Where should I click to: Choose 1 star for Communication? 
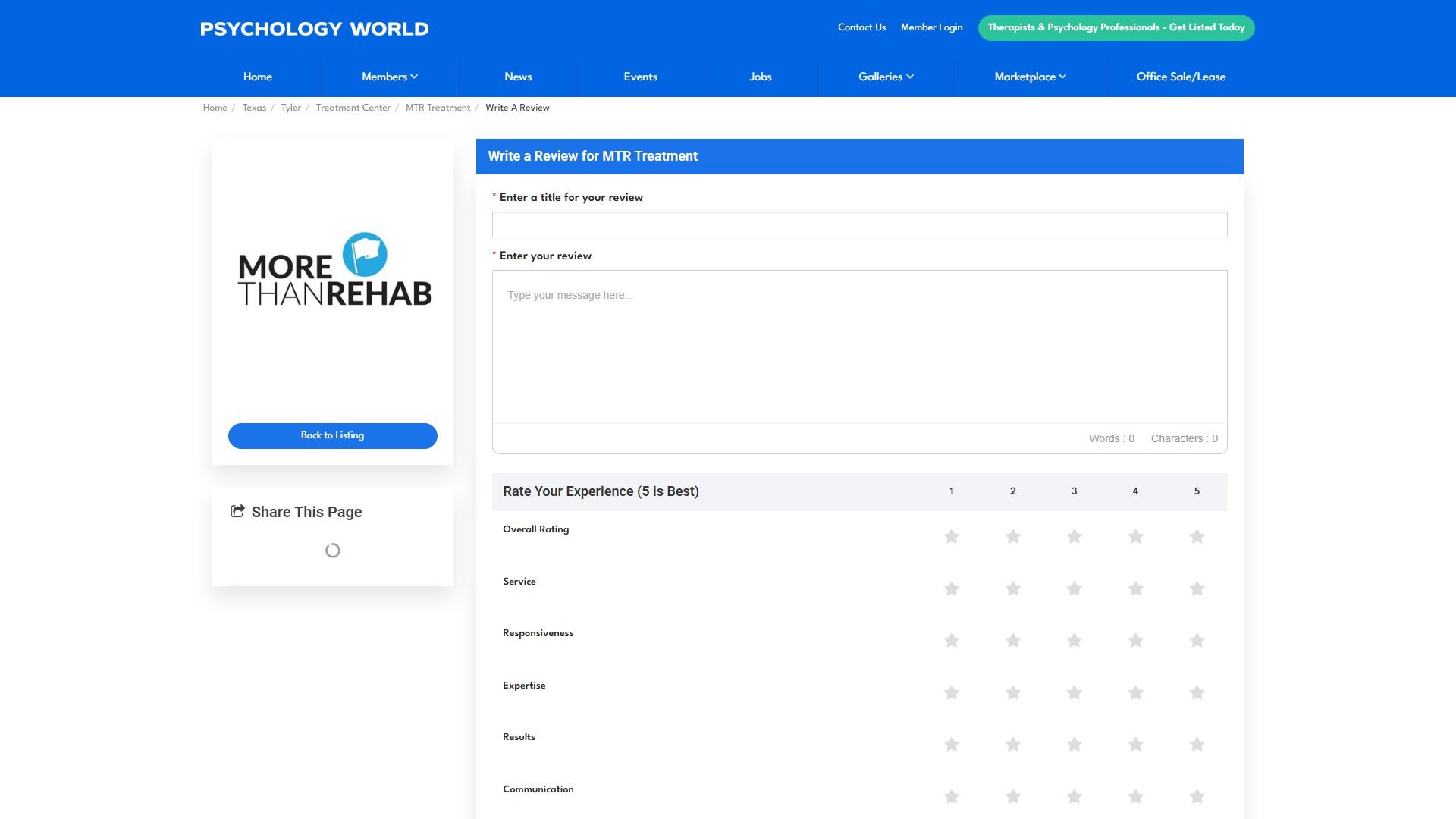coord(952,797)
